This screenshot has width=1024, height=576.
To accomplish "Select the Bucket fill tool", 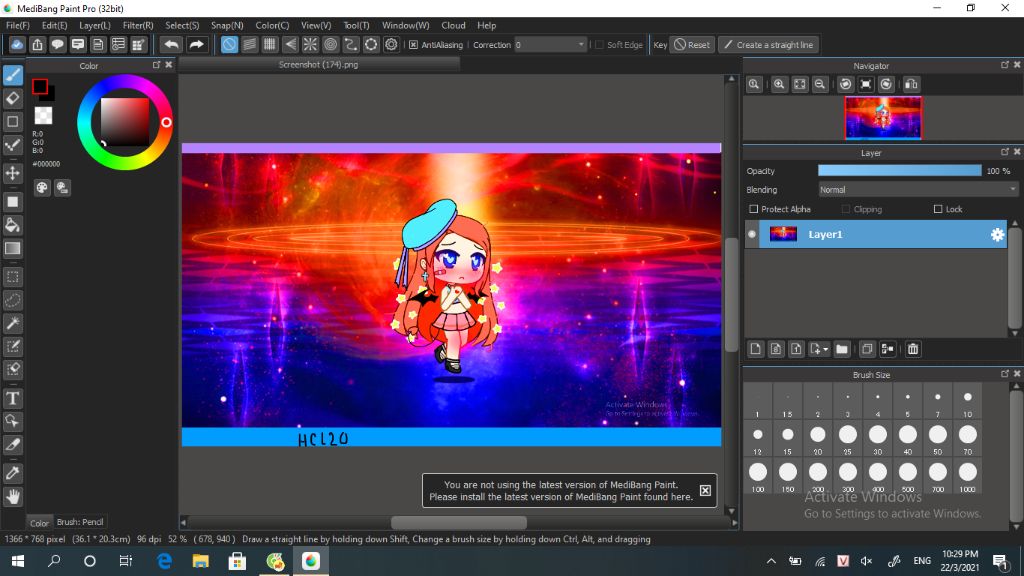I will click(x=13, y=225).
